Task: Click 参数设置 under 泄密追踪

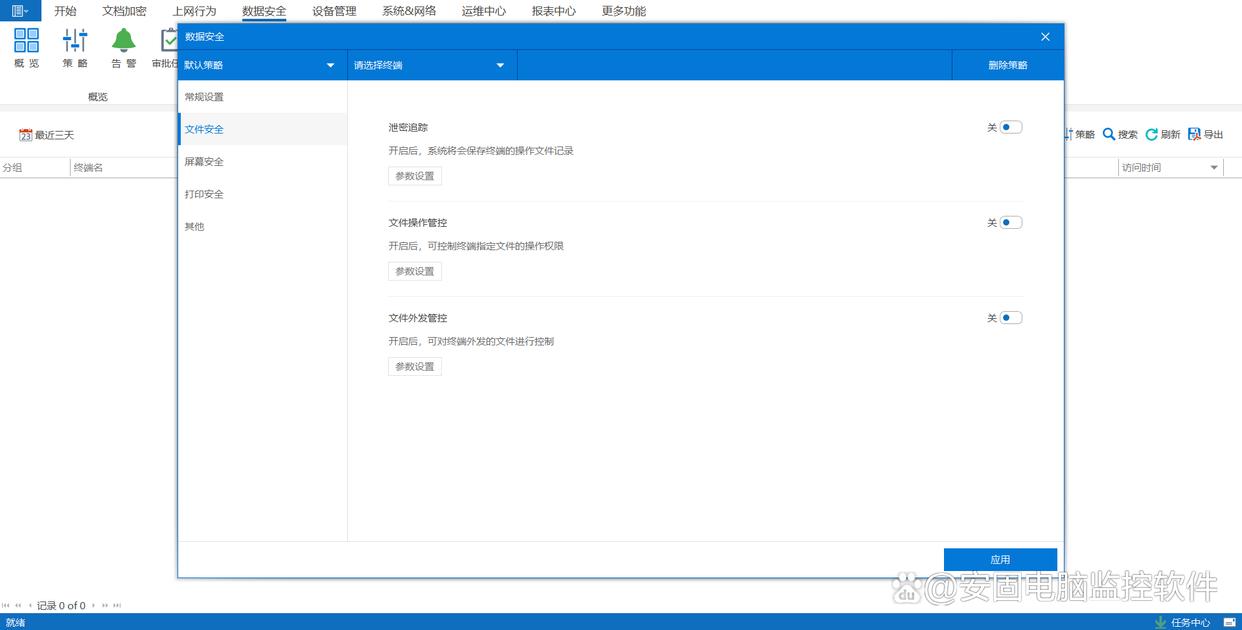Action: tap(415, 176)
